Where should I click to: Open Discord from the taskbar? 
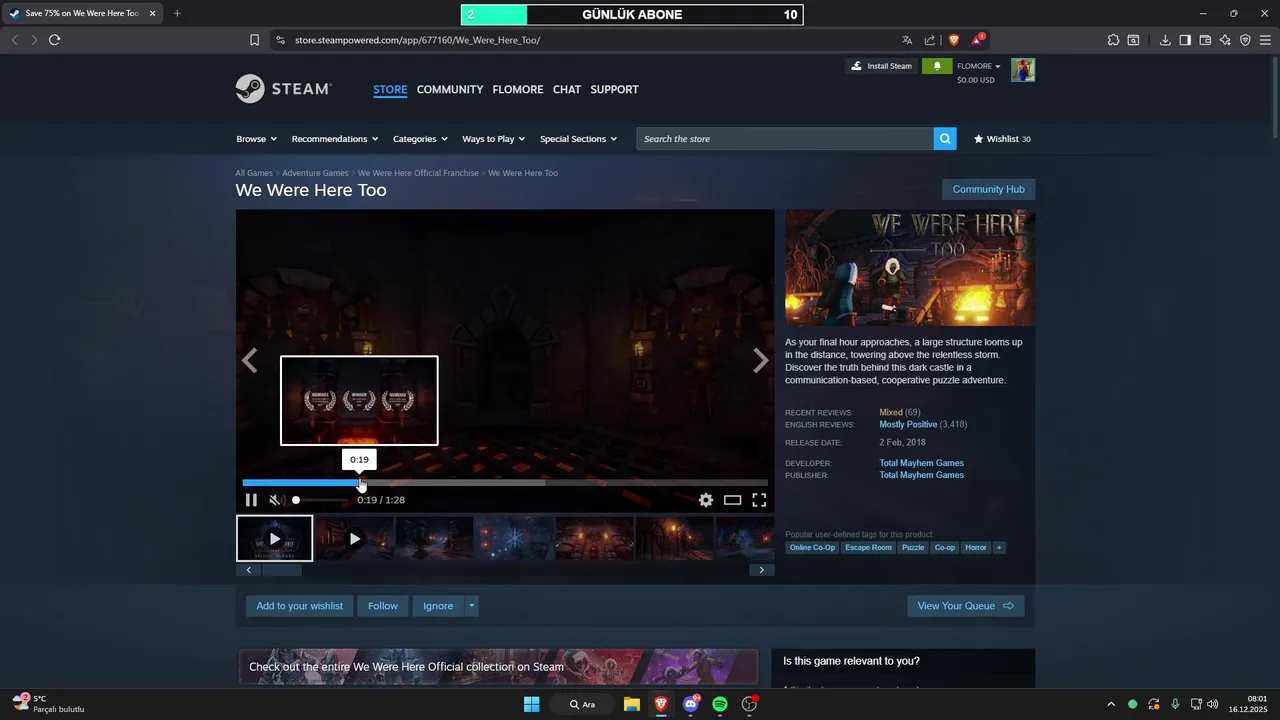click(691, 704)
